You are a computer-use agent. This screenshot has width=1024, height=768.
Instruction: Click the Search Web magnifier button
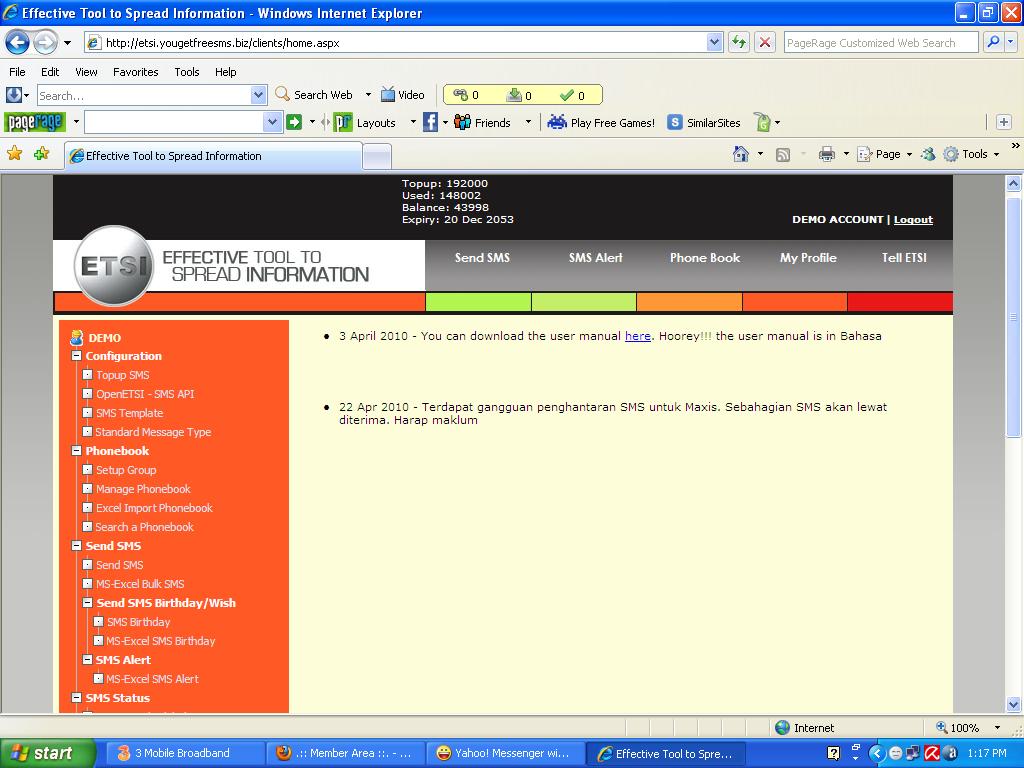(314, 95)
